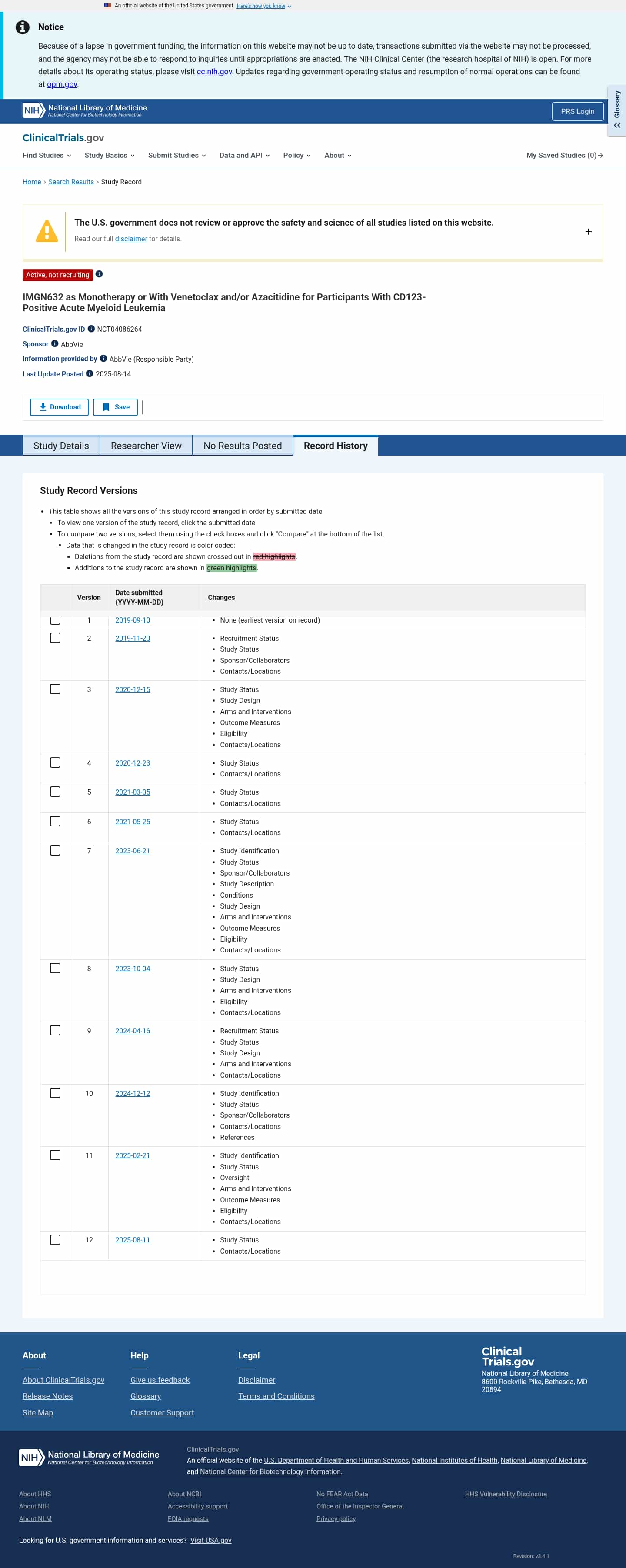Open the Find Studies dropdown
The image size is (626, 1568).
coord(46,155)
